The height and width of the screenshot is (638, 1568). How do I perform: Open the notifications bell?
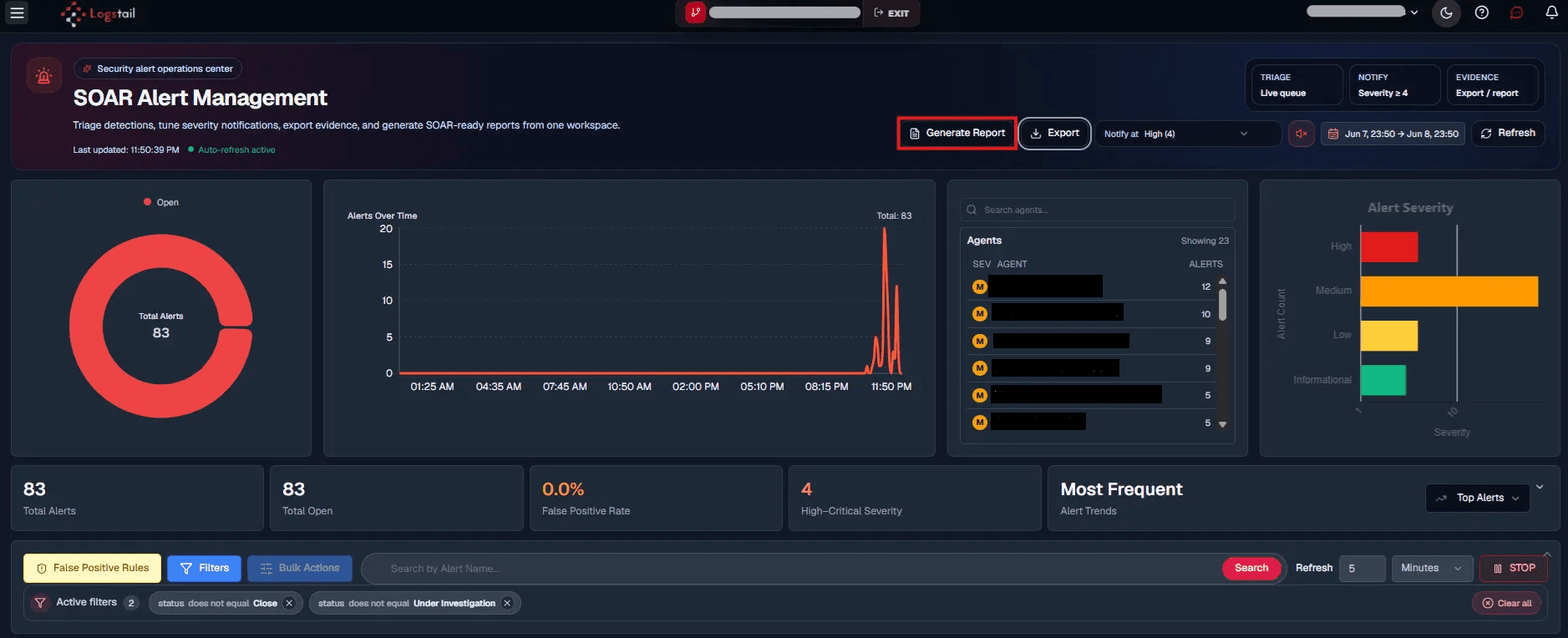click(1551, 13)
